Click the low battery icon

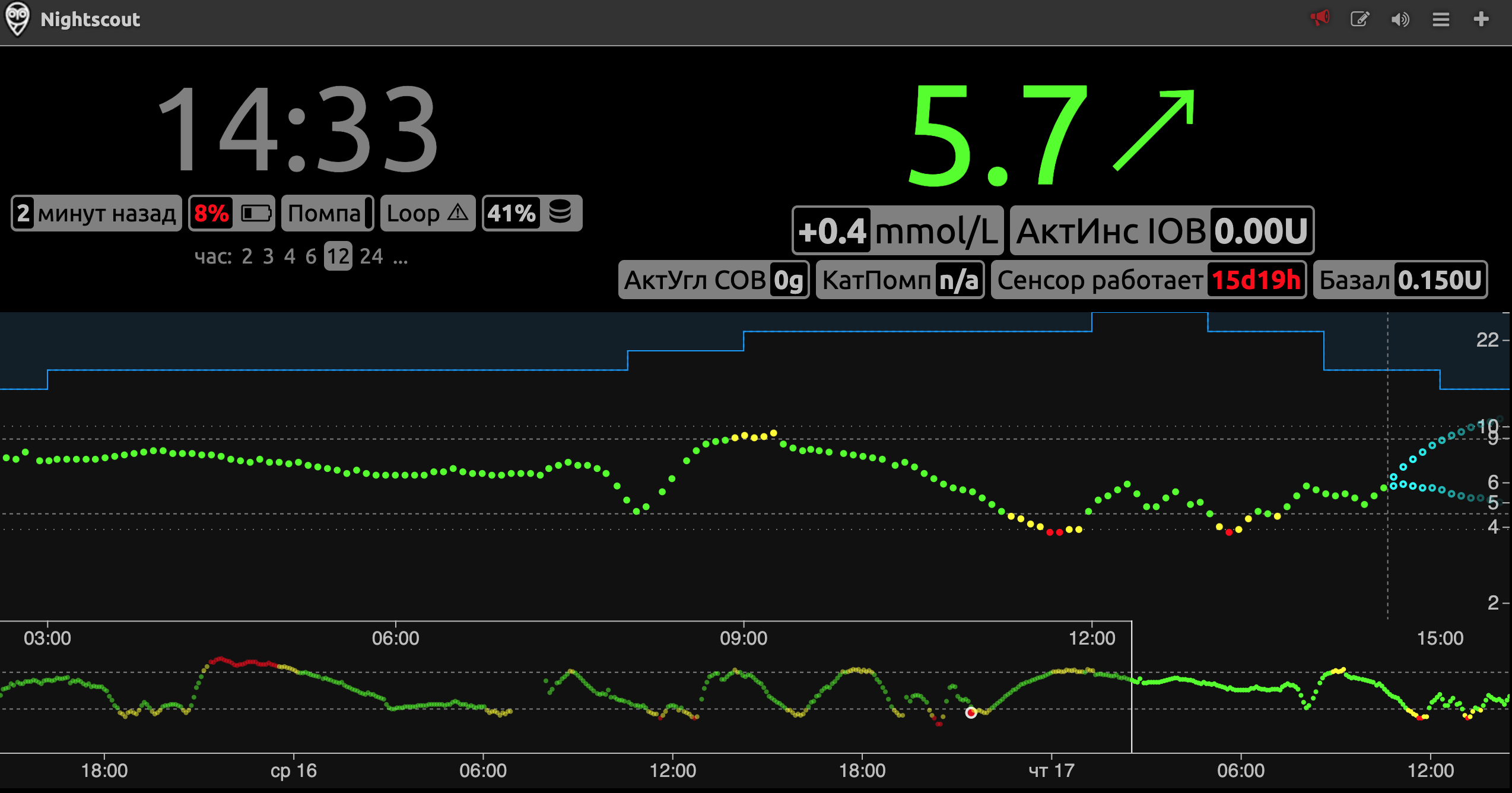click(x=256, y=213)
